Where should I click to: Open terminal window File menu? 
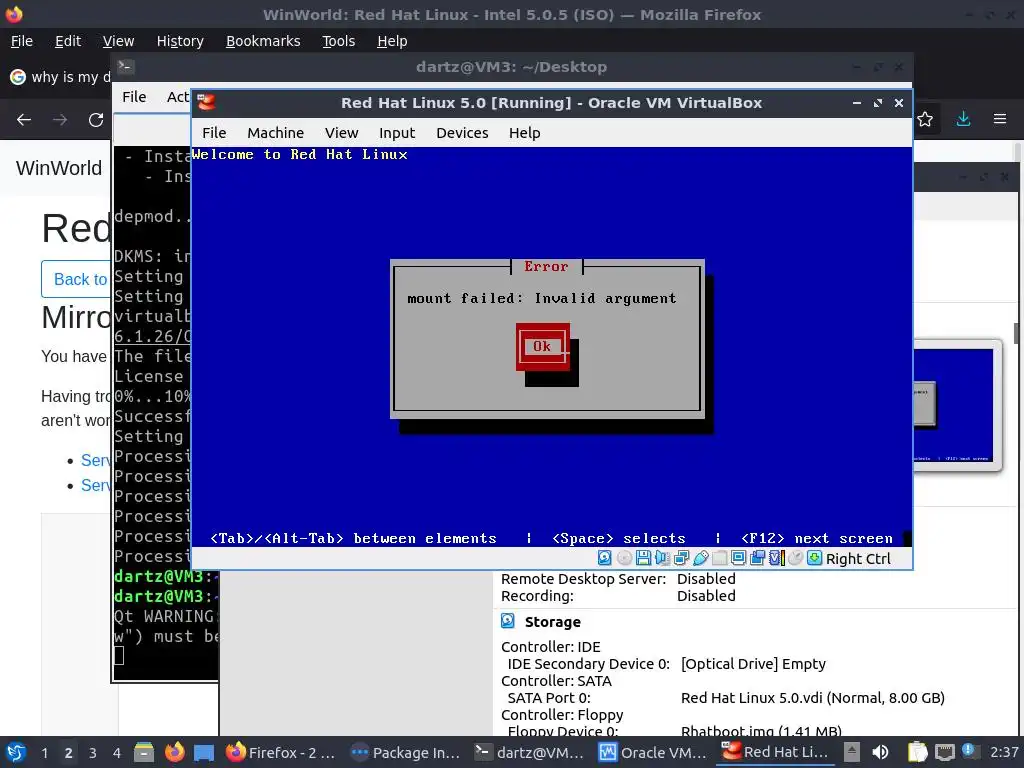pos(134,97)
